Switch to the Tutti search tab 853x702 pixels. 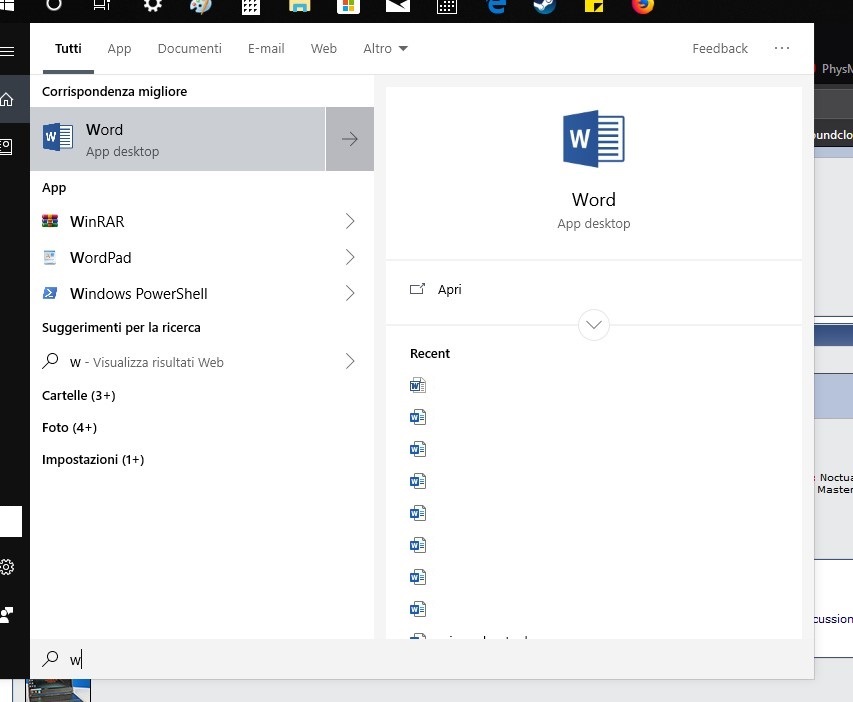tap(68, 48)
